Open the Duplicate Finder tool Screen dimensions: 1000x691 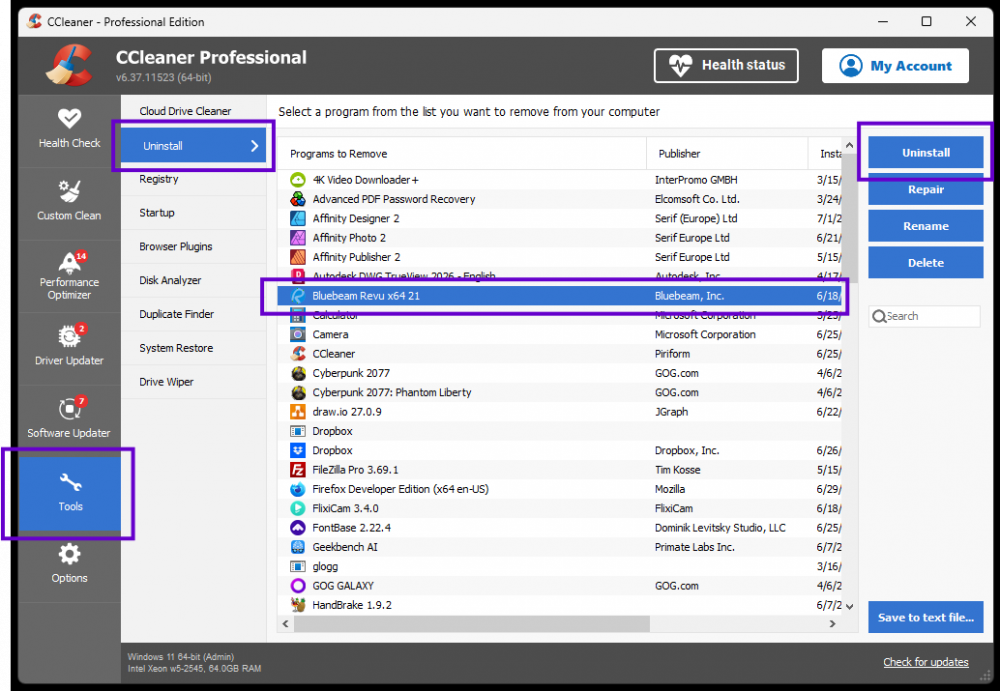(193, 314)
